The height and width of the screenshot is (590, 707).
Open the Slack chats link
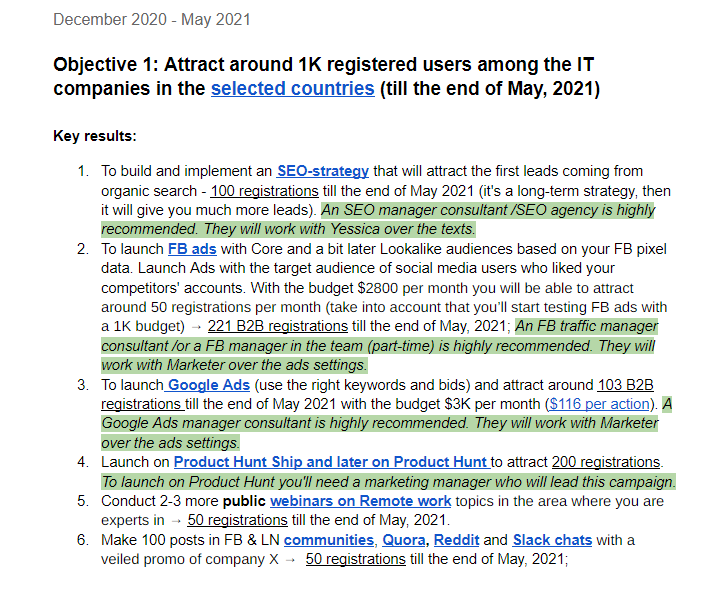click(x=552, y=540)
